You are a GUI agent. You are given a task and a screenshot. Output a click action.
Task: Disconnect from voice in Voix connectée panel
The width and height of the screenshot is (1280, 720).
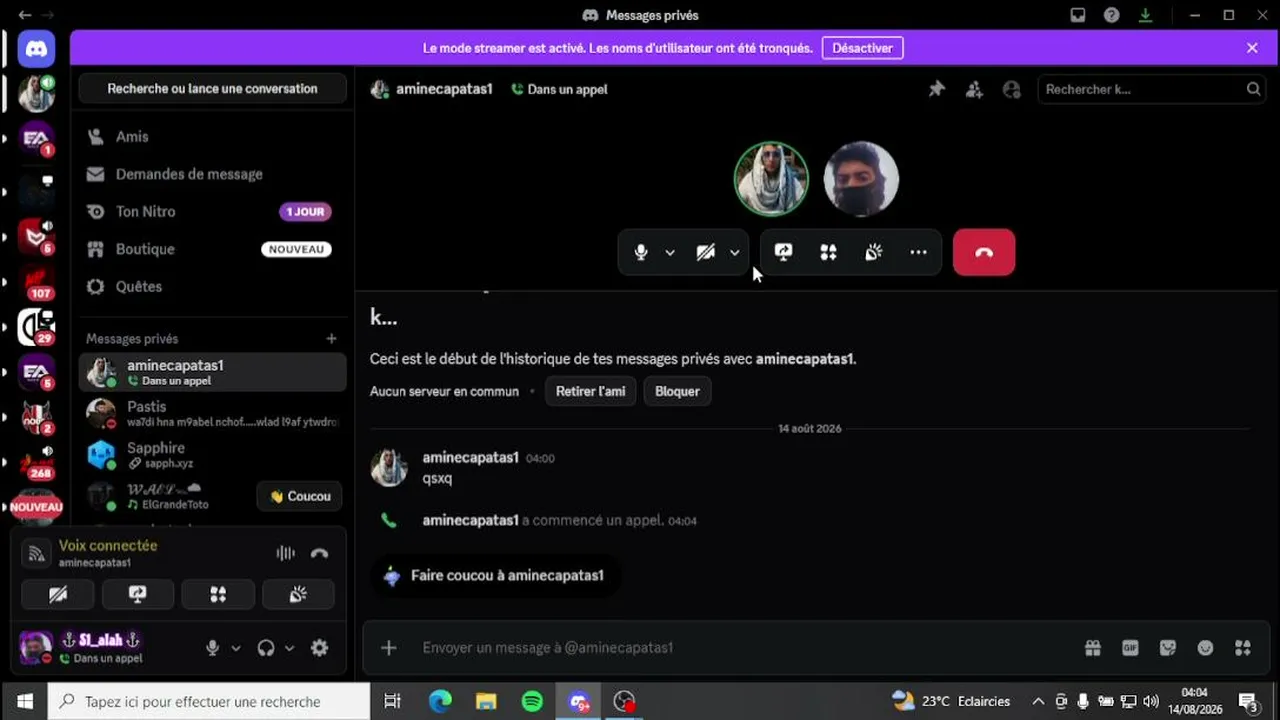coord(319,553)
